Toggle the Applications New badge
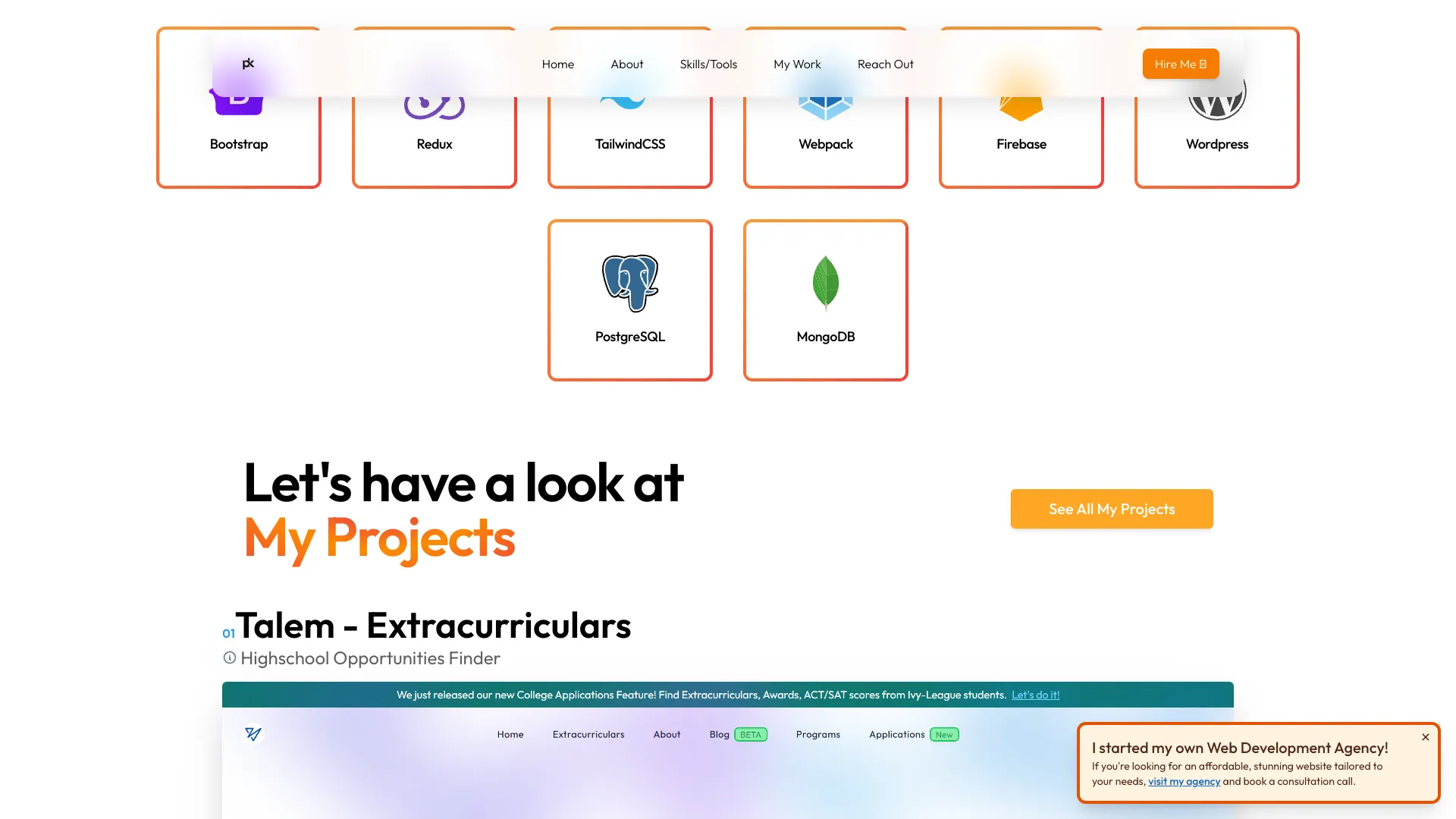Image resolution: width=1456 pixels, height=819 pixels. [x=945, y=735]
